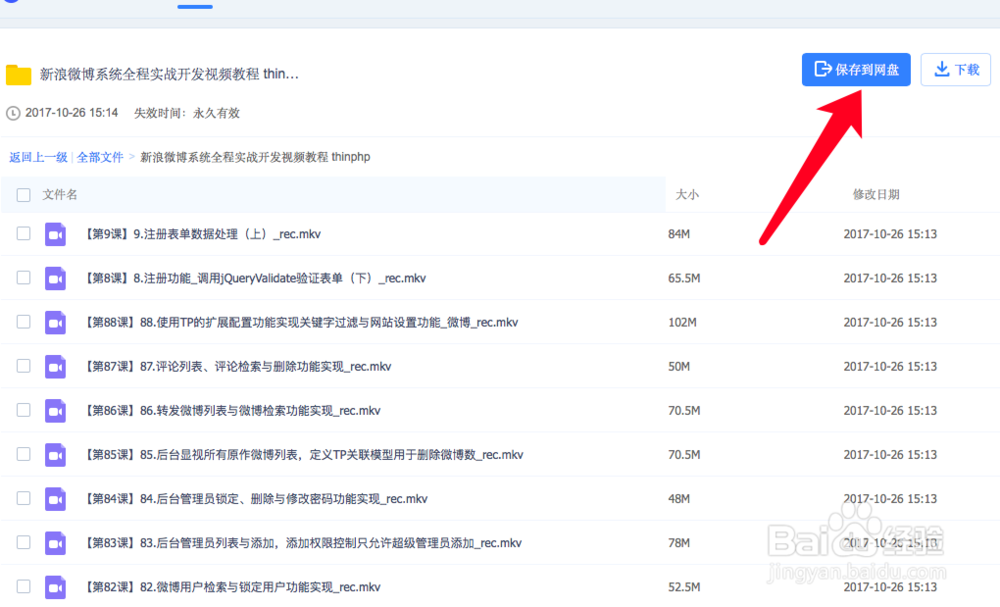Click the 保存到网盘 button
Viewport: 1000px width, 607px height.
click(856, 69)
